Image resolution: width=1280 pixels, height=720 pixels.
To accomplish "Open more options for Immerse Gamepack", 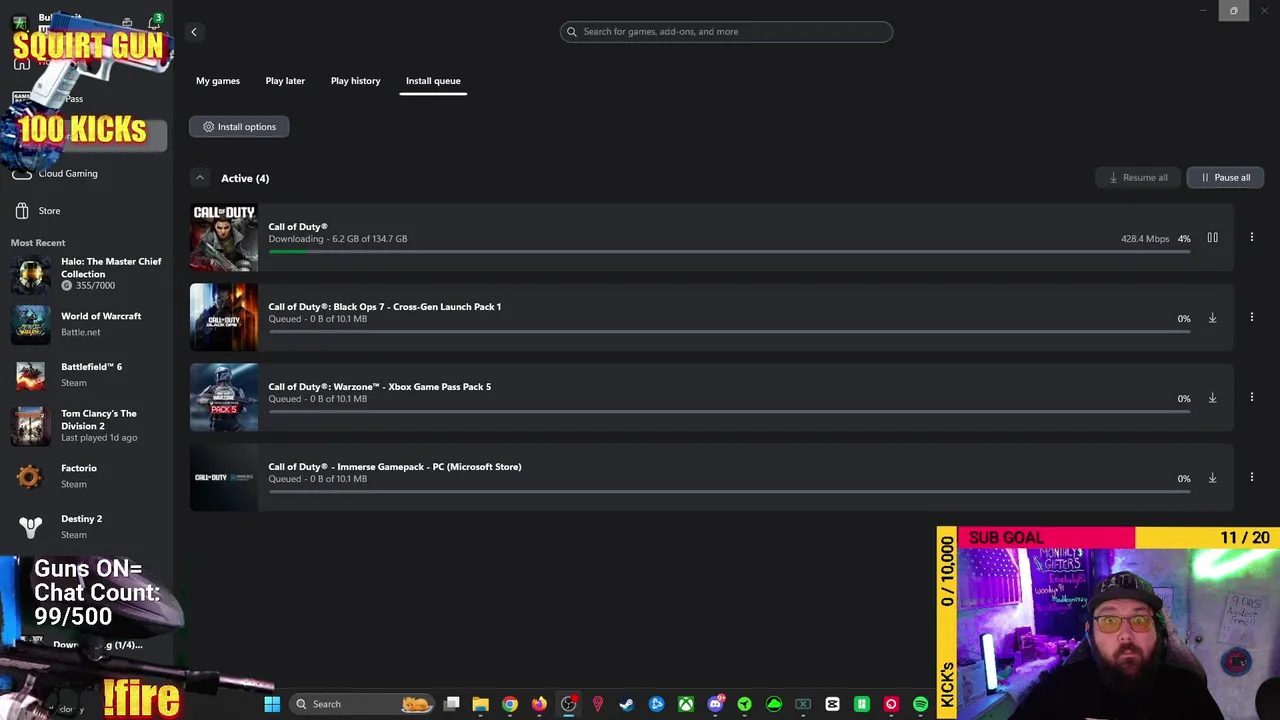I will [x=1251, y=477].
